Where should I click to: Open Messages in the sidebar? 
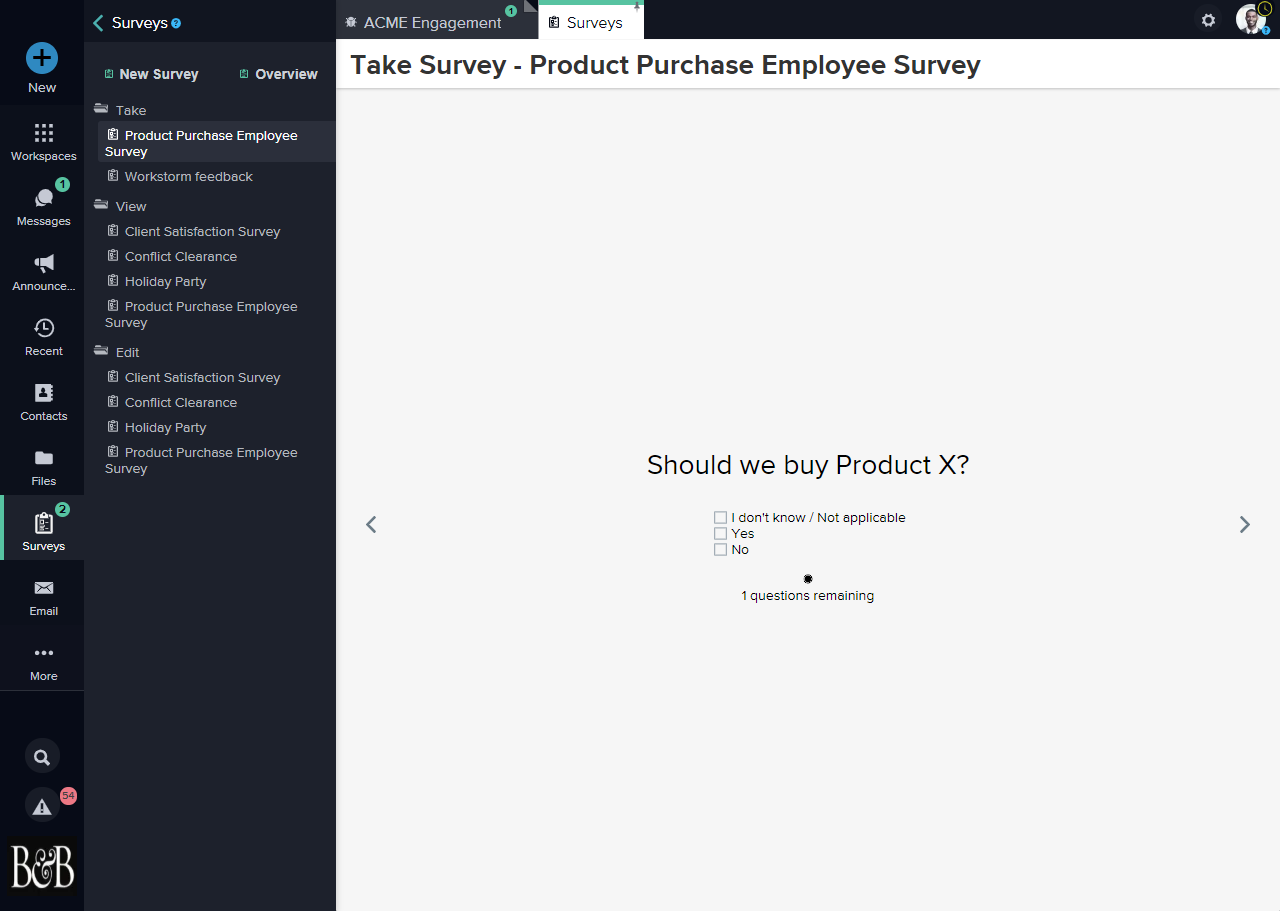pos(43,205)
